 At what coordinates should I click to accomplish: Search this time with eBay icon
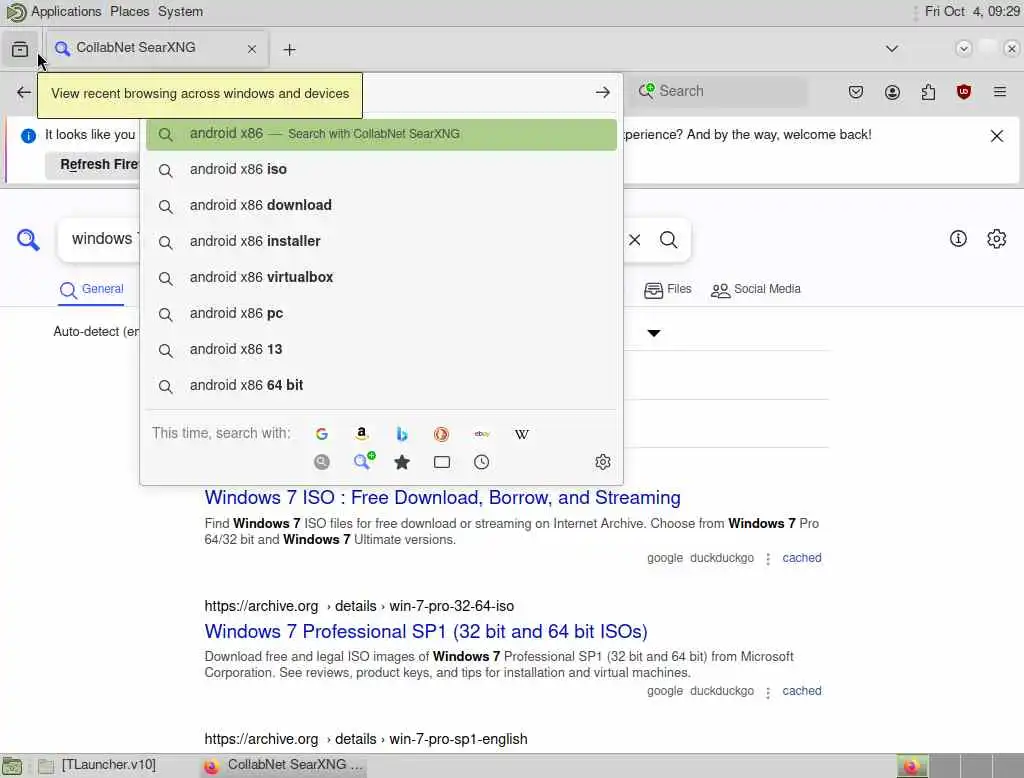(x=482, y=434)
